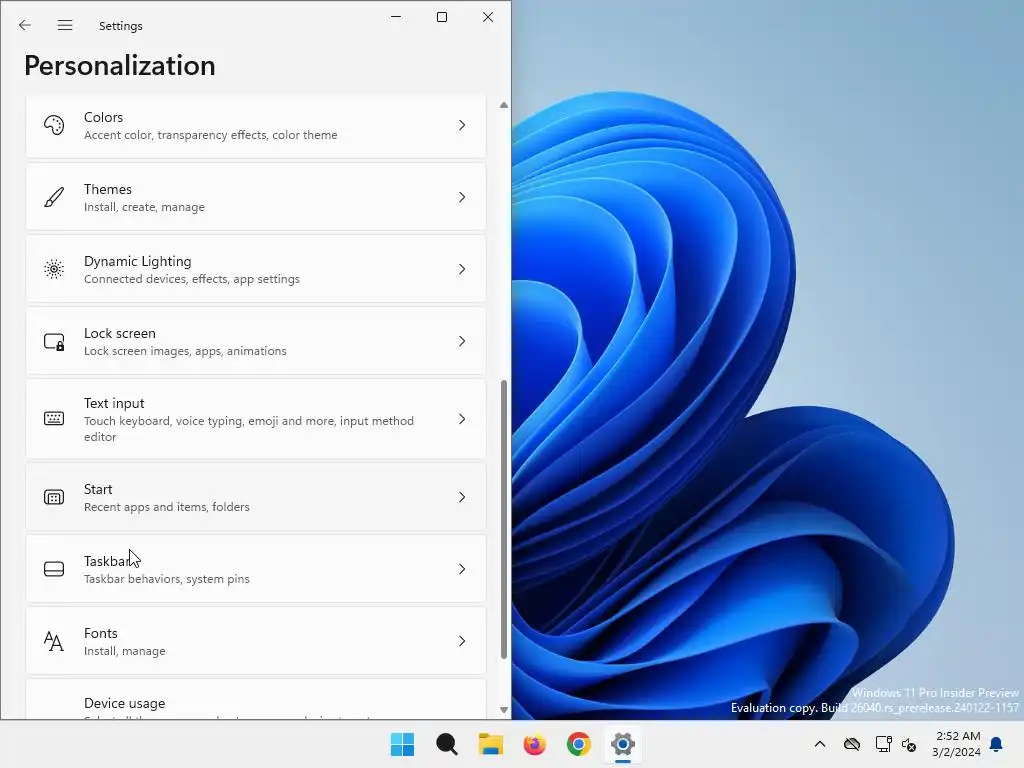Open the Colors page via its title

coord(103,117)
